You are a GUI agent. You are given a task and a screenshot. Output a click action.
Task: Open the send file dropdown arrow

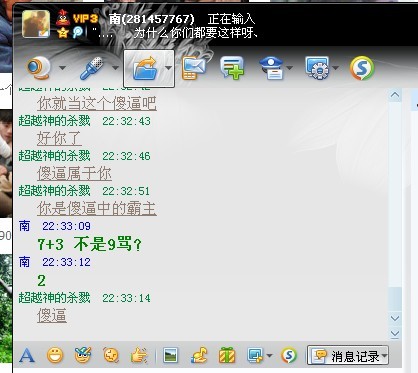coord(168,68)
